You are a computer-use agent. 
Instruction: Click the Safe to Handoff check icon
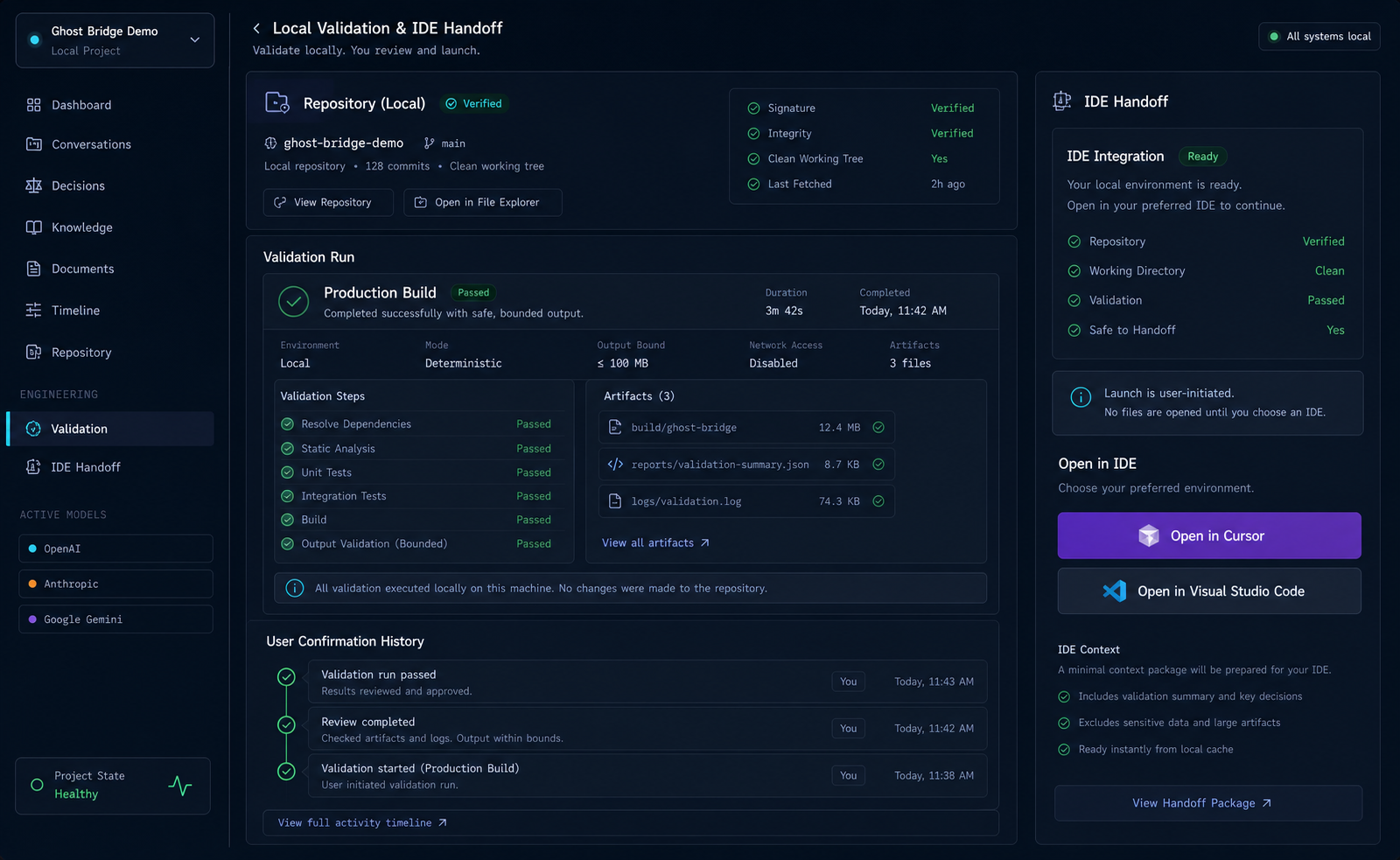(1074, 331)
